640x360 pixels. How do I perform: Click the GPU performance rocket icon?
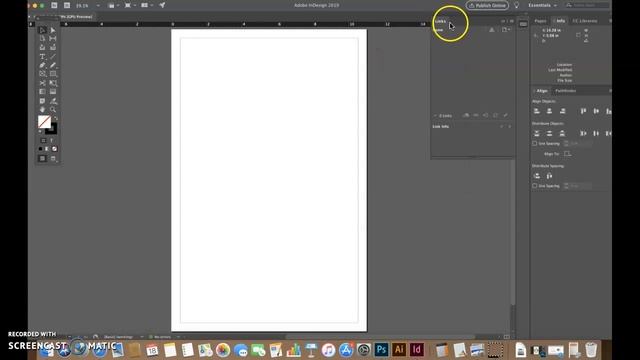tap(162, 5)
